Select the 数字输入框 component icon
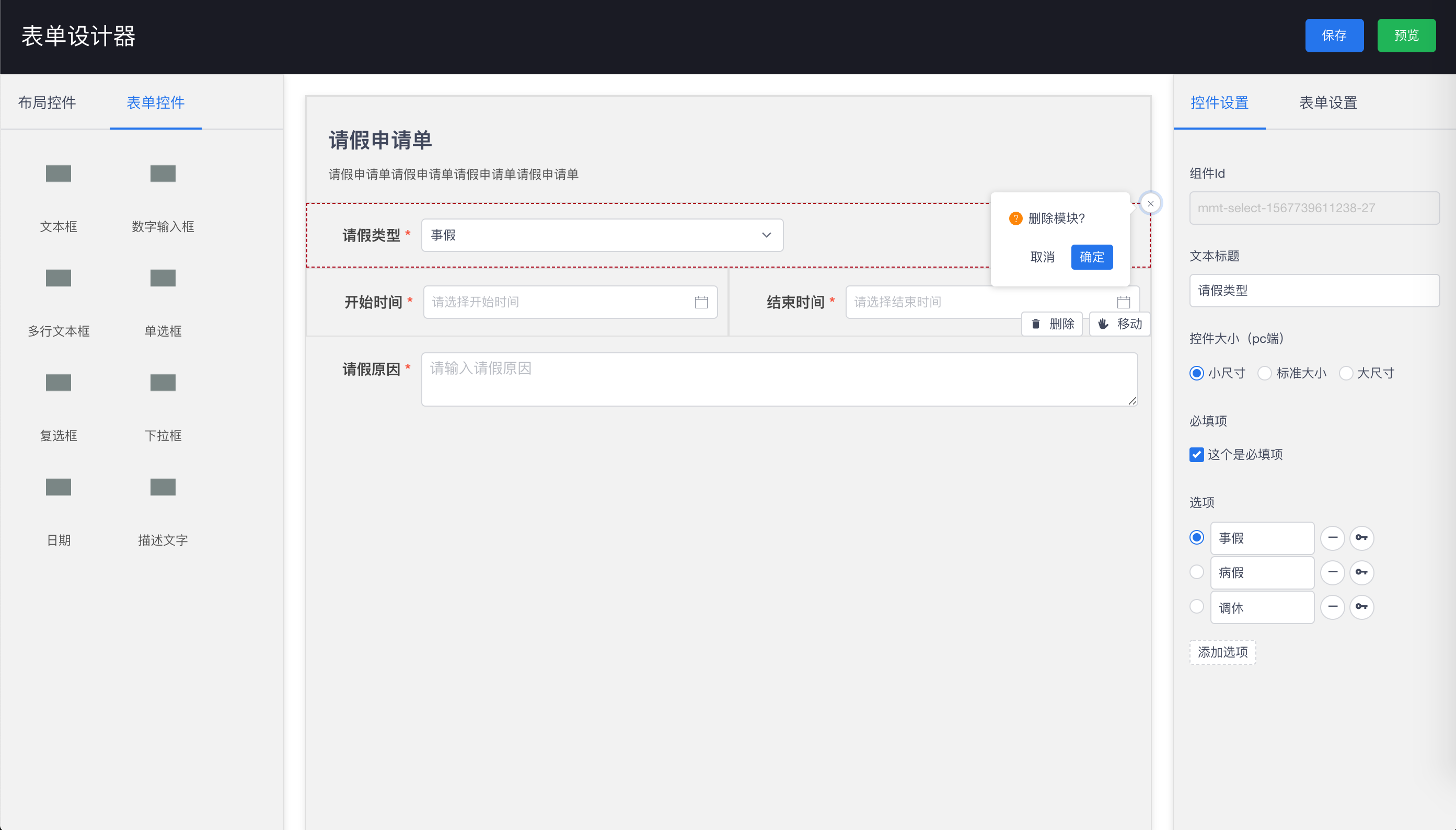This screenshot has height=830, width=1456. point(163,174)
